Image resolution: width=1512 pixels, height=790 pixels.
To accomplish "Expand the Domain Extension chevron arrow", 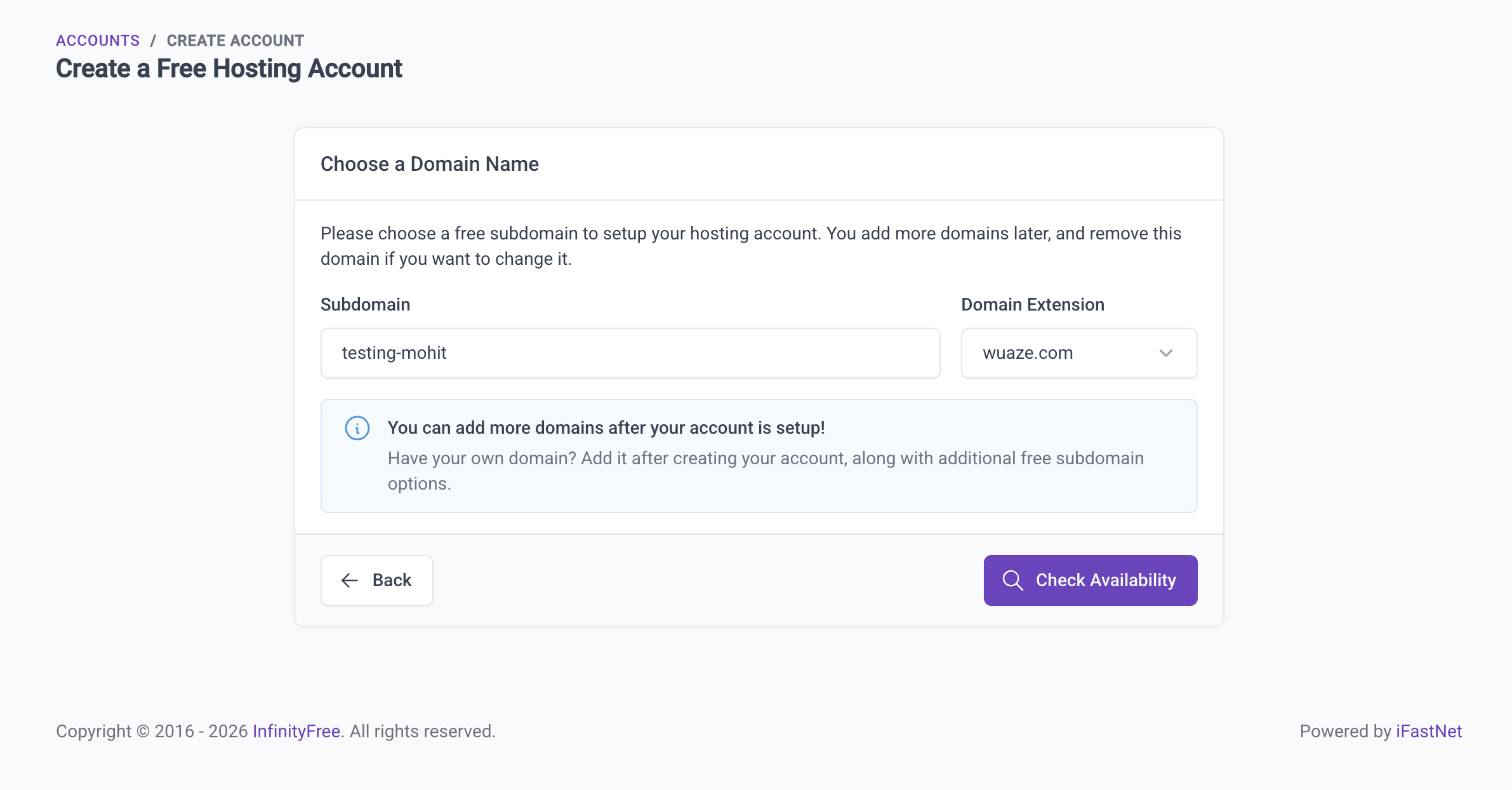I will tap(1165, 353).
